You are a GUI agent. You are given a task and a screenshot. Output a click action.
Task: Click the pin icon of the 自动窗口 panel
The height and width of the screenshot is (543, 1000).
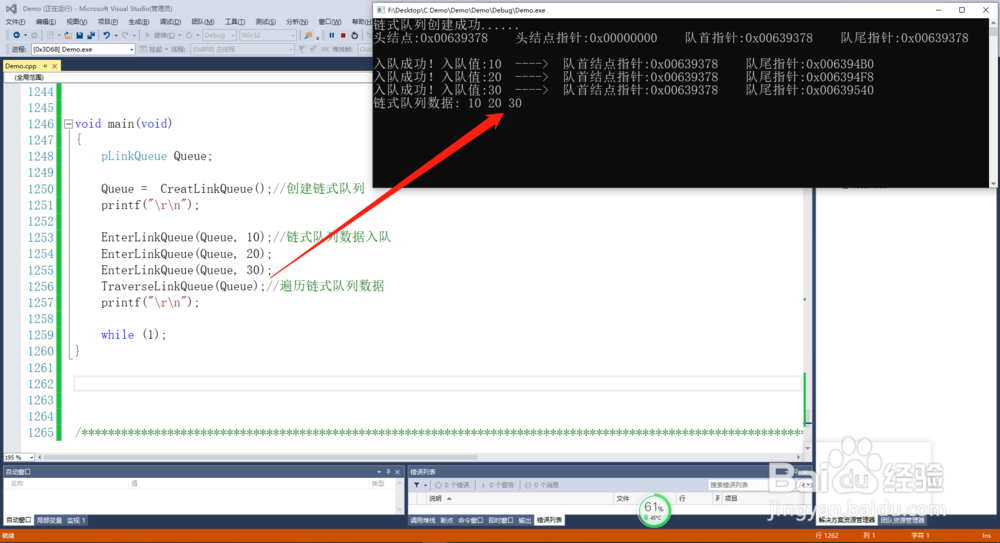pyautogui.click(x=388, y=472)
